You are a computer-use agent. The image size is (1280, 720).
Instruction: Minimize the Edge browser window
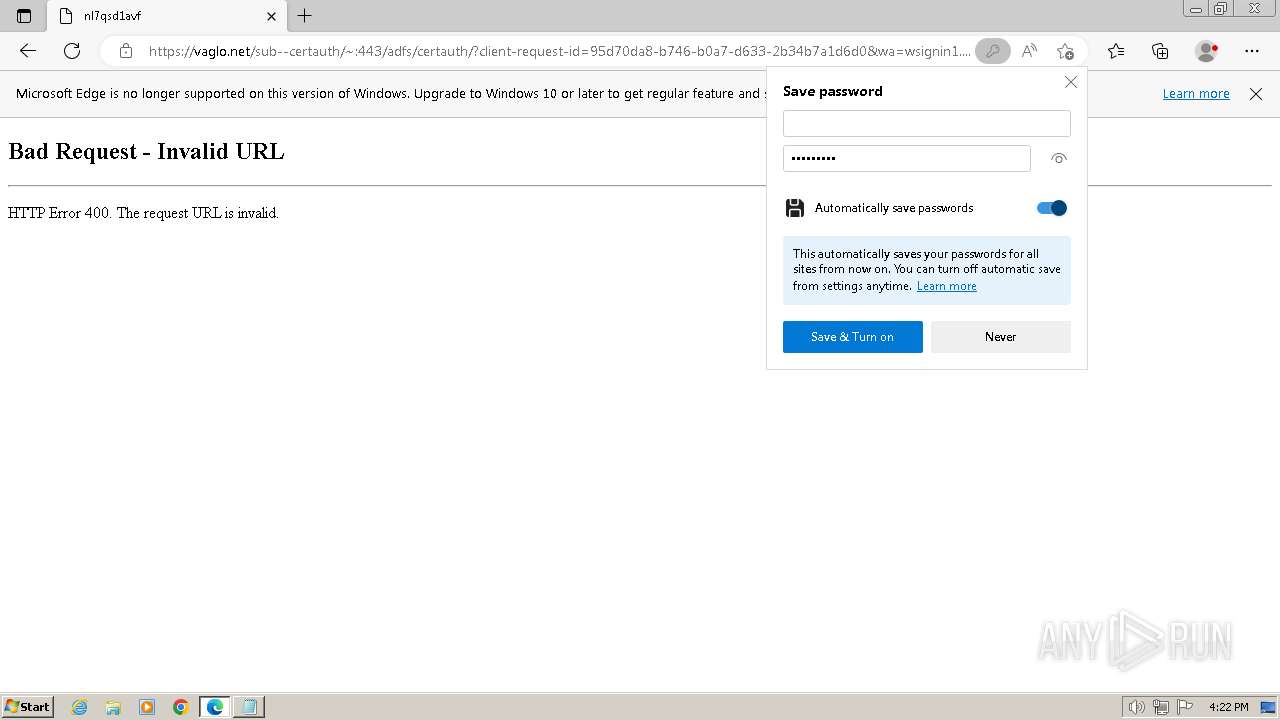pos(1195,9)
